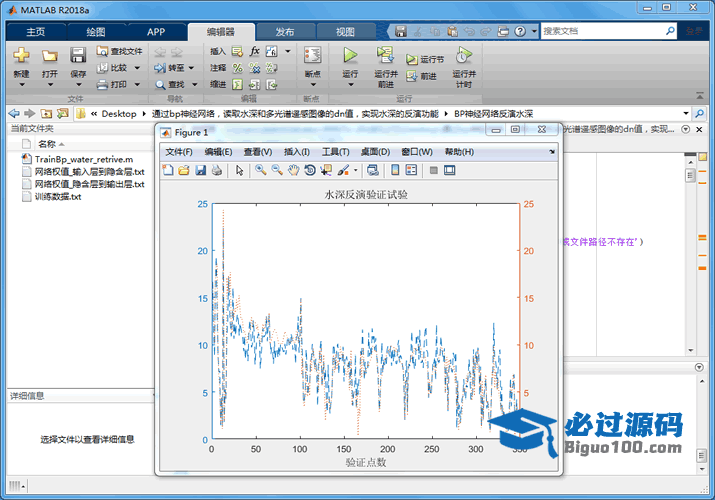Click New Figure icon in Figure 1 toolbar
Image resolution: width=715 pixels, height=500 pixels.
(168, 170)
